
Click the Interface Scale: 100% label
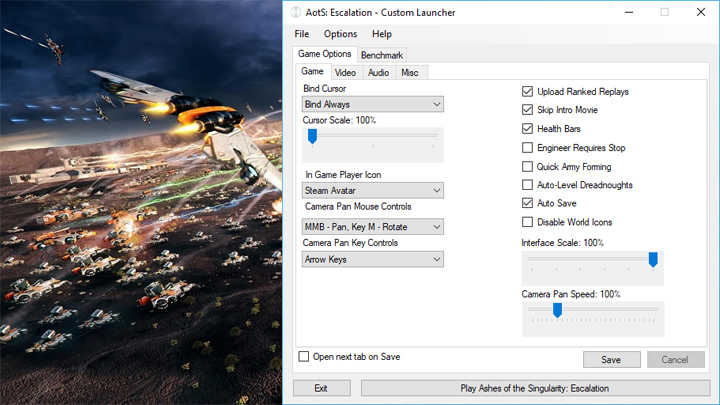pos(562,243)
